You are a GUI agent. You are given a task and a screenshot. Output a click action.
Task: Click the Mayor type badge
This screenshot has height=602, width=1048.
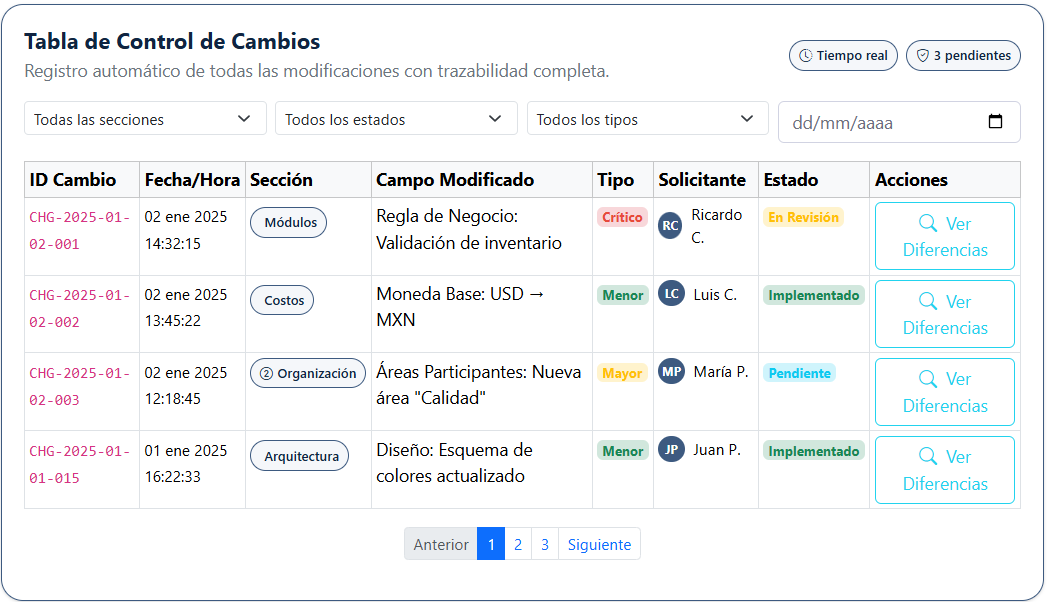click(622, 373)
